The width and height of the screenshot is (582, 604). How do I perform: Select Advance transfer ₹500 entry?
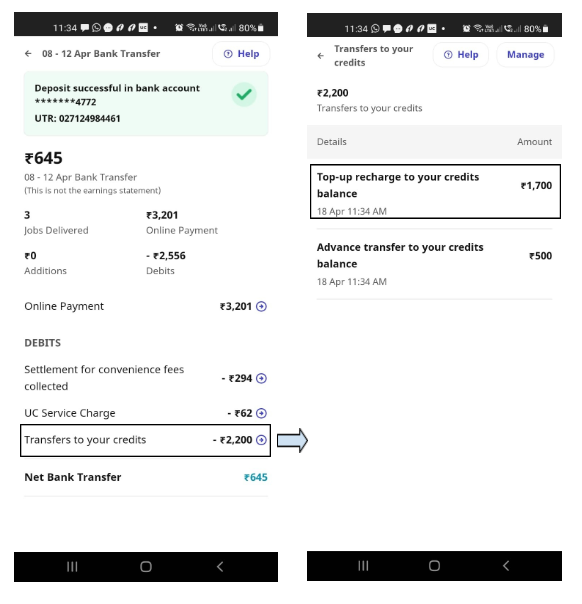[434, 264]
